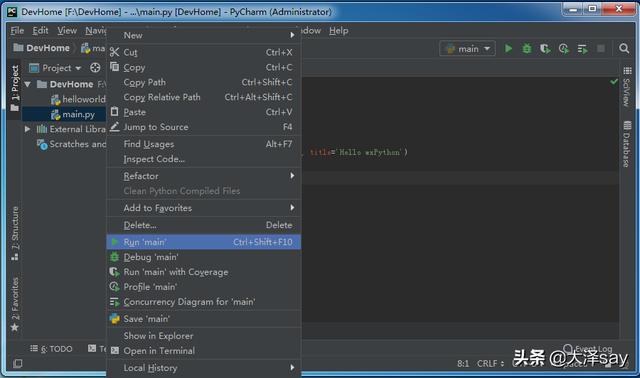Click the Jump to Source pencil icon
The width and height of the screenshot is (640, 378).
[115, 127]
